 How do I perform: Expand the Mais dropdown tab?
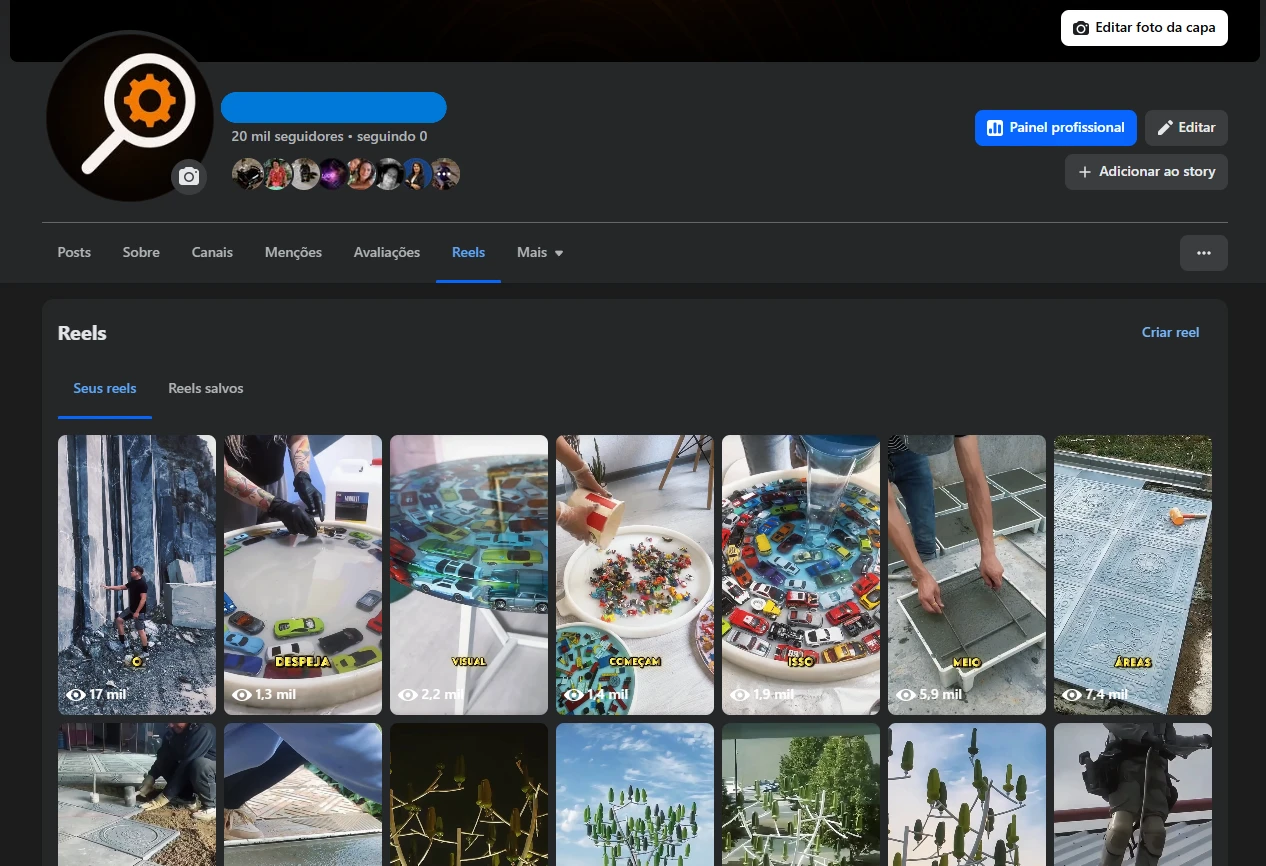[x=540, y=253]
